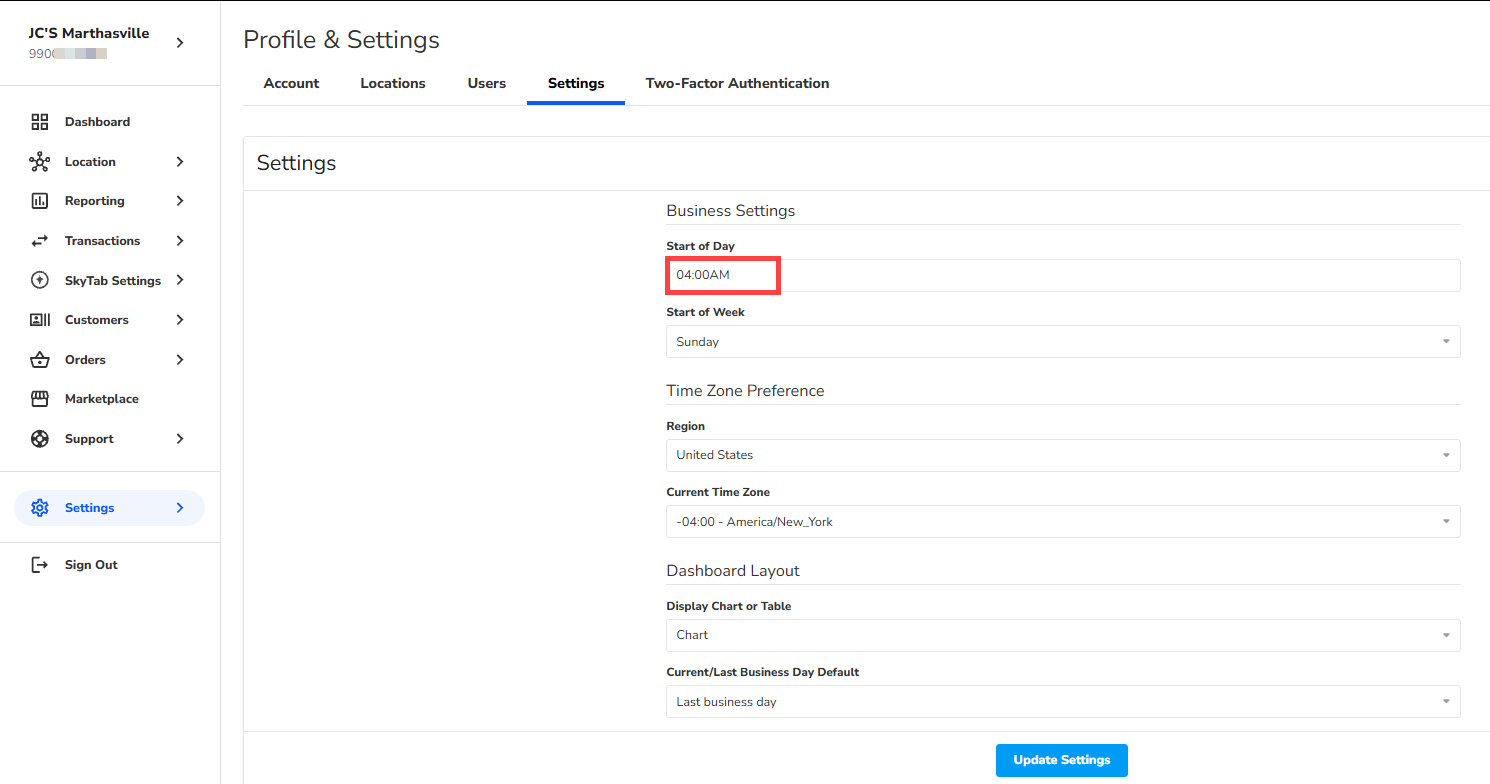1490x784 pixels.
Task: Click the Transactions arrows icon
Action: click(40, 241)
